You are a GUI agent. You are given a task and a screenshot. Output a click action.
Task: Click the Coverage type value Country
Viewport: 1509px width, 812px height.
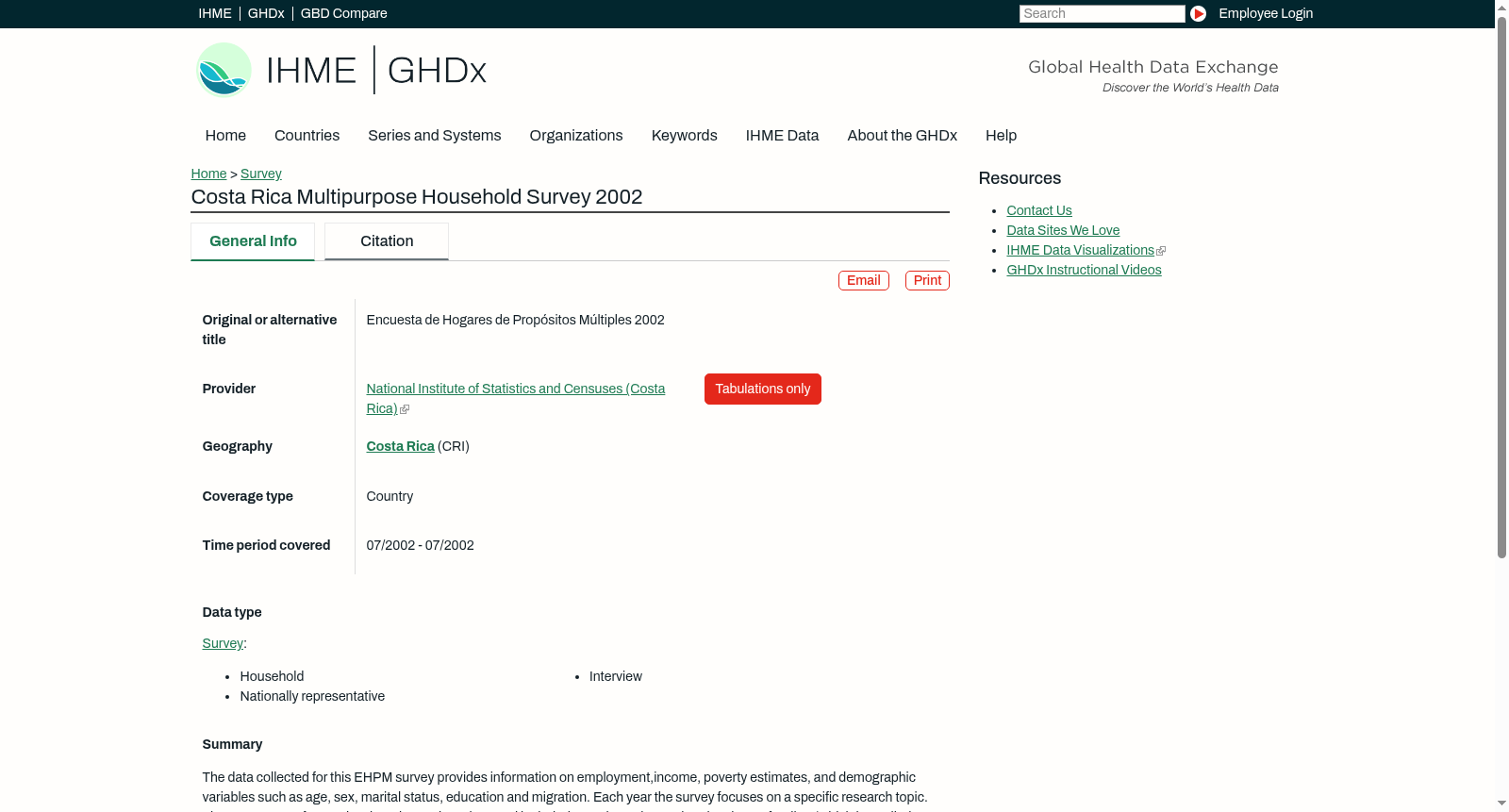tap(390, 496)
